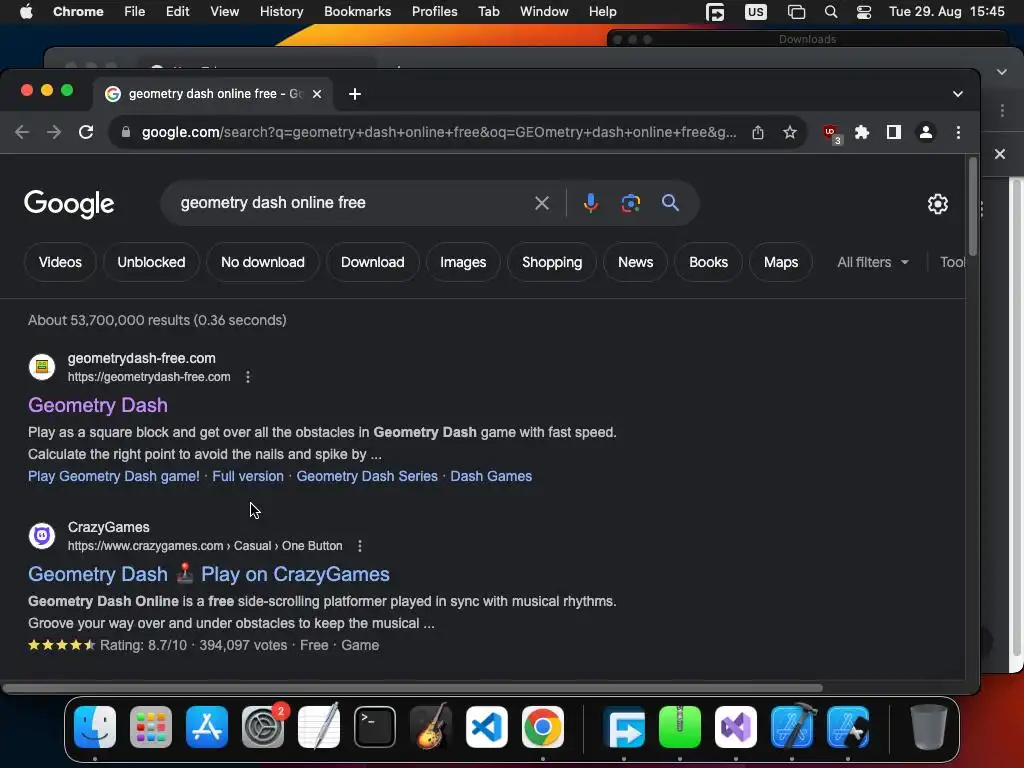This screenshot has width=1024, height=768.
Task: Open App Store from the Dock
Action: coord(207,727)
